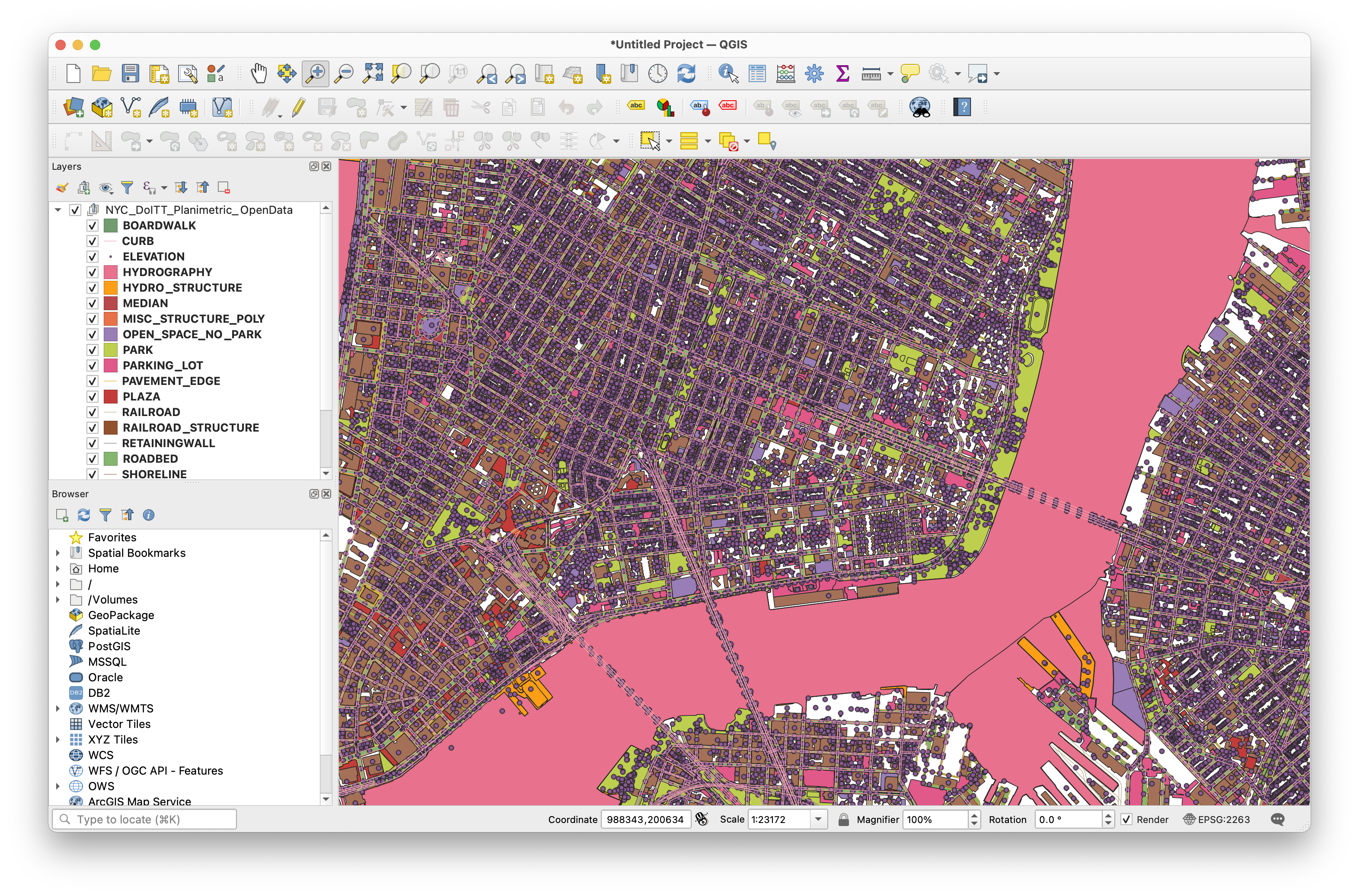Click the Help question mark icon
The width and height of the screenshot is (1359, 896).
[x=962, y=107]
